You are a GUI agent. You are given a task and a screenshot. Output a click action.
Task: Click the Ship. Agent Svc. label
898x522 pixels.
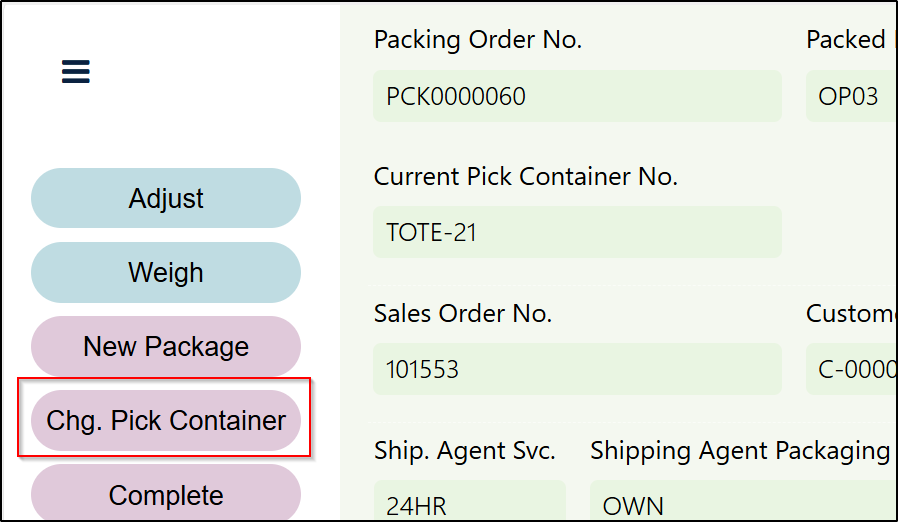pos(464,450)
